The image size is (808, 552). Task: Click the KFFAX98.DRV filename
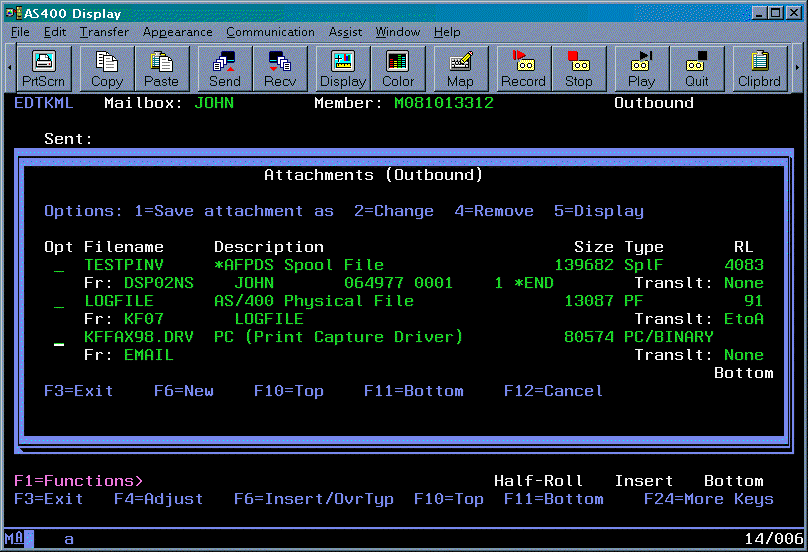click(139, 337)
